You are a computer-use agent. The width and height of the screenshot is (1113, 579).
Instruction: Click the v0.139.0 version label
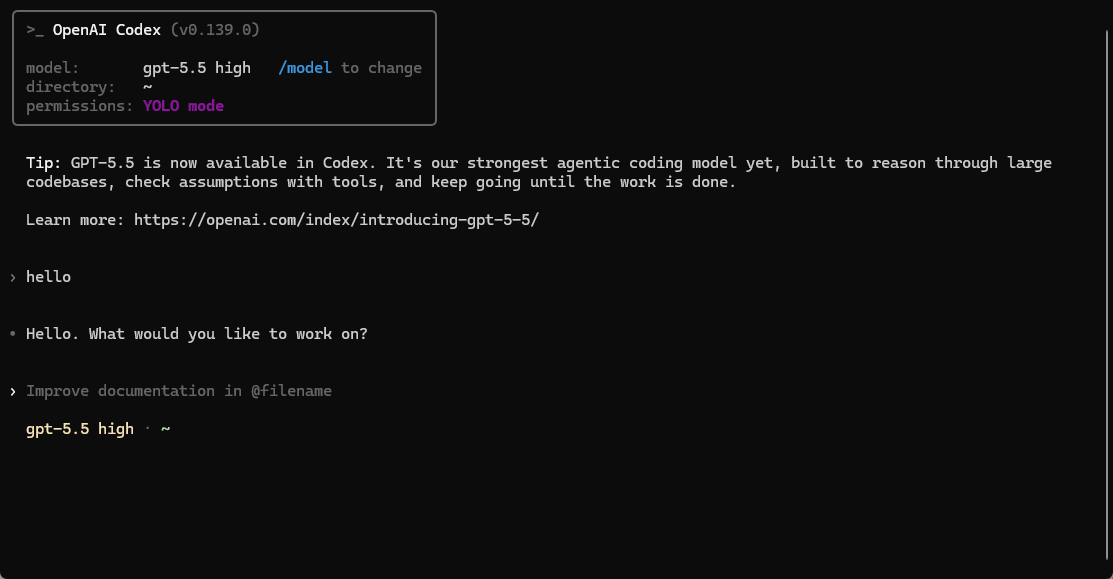click(x=215, y=30)
